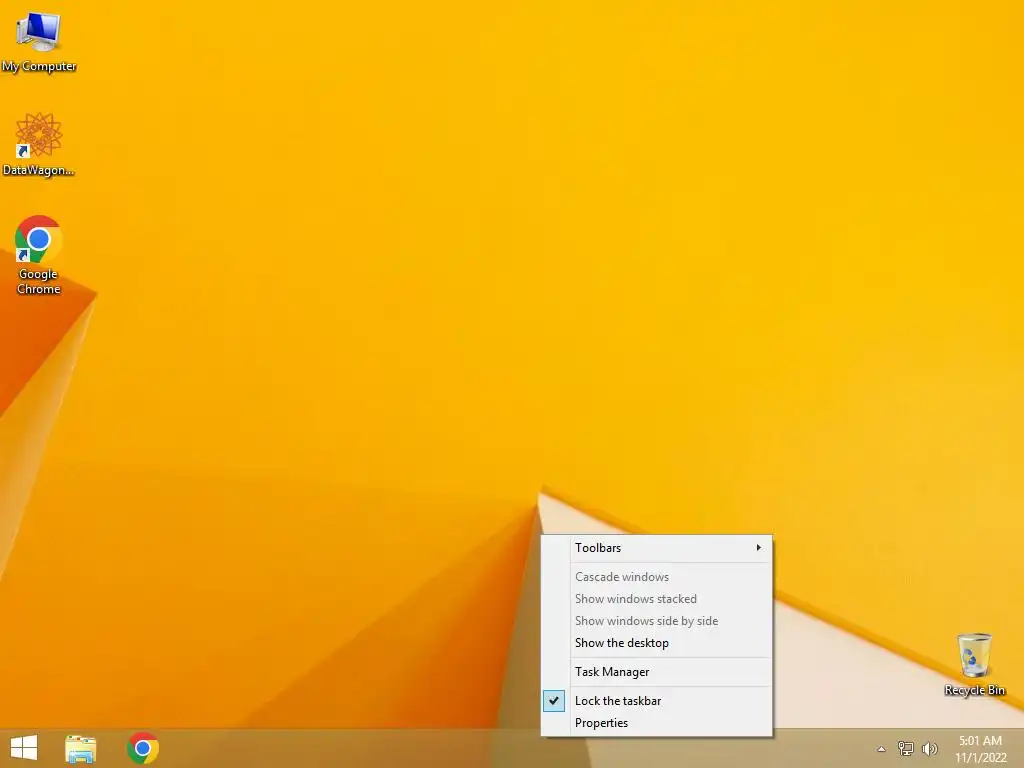
Task: Expand the Toolbars submenu
Action: pyautogui.click(x=657, y=548)
